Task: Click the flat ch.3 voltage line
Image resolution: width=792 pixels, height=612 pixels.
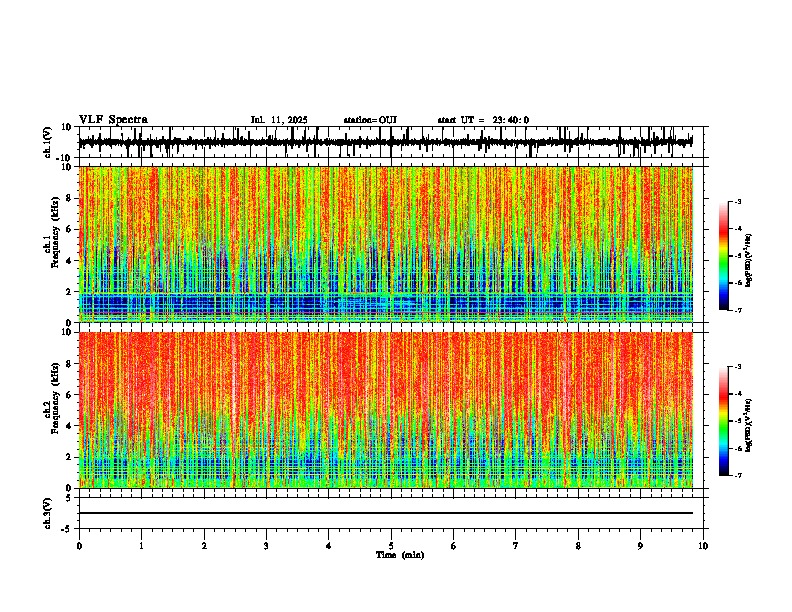Action: pos(385,513)
